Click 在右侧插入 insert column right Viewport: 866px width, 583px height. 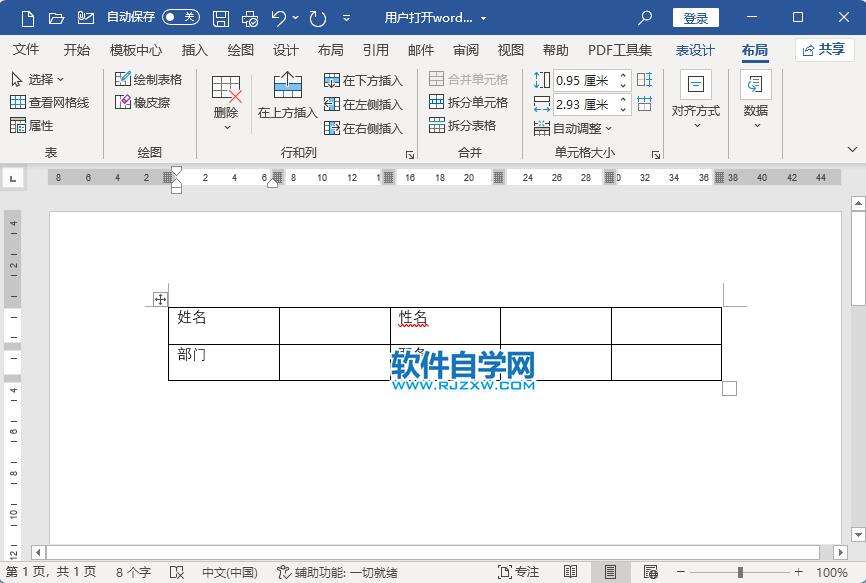363,128
